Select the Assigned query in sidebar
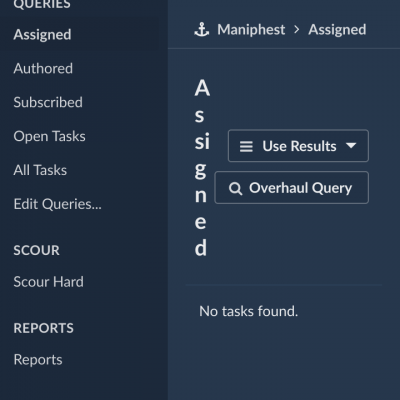400x400 pixels. [x=42, y=35]
